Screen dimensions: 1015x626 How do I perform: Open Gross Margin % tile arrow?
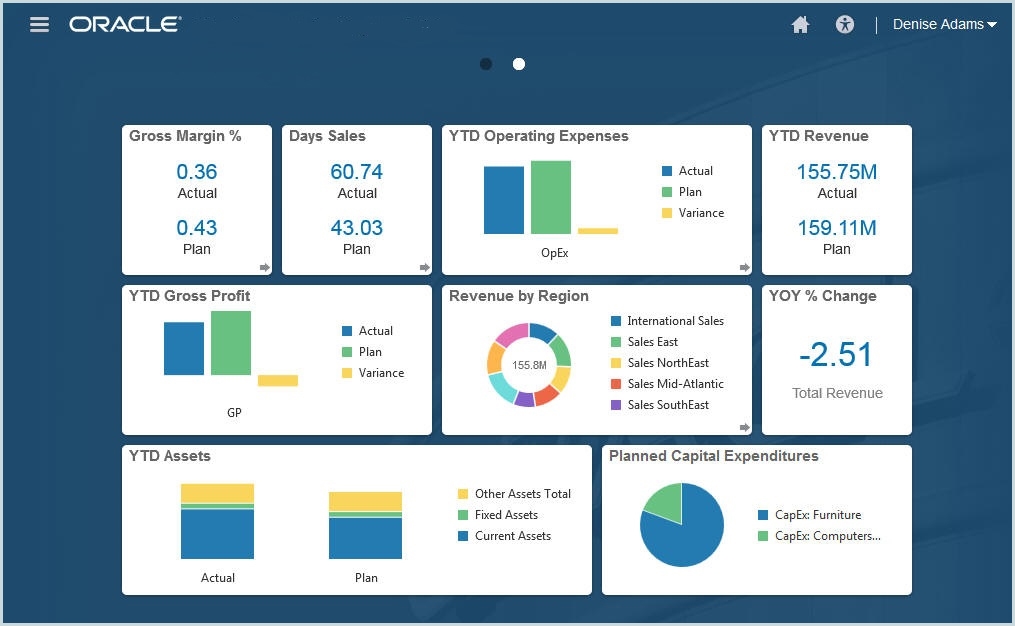coord(265,267)
